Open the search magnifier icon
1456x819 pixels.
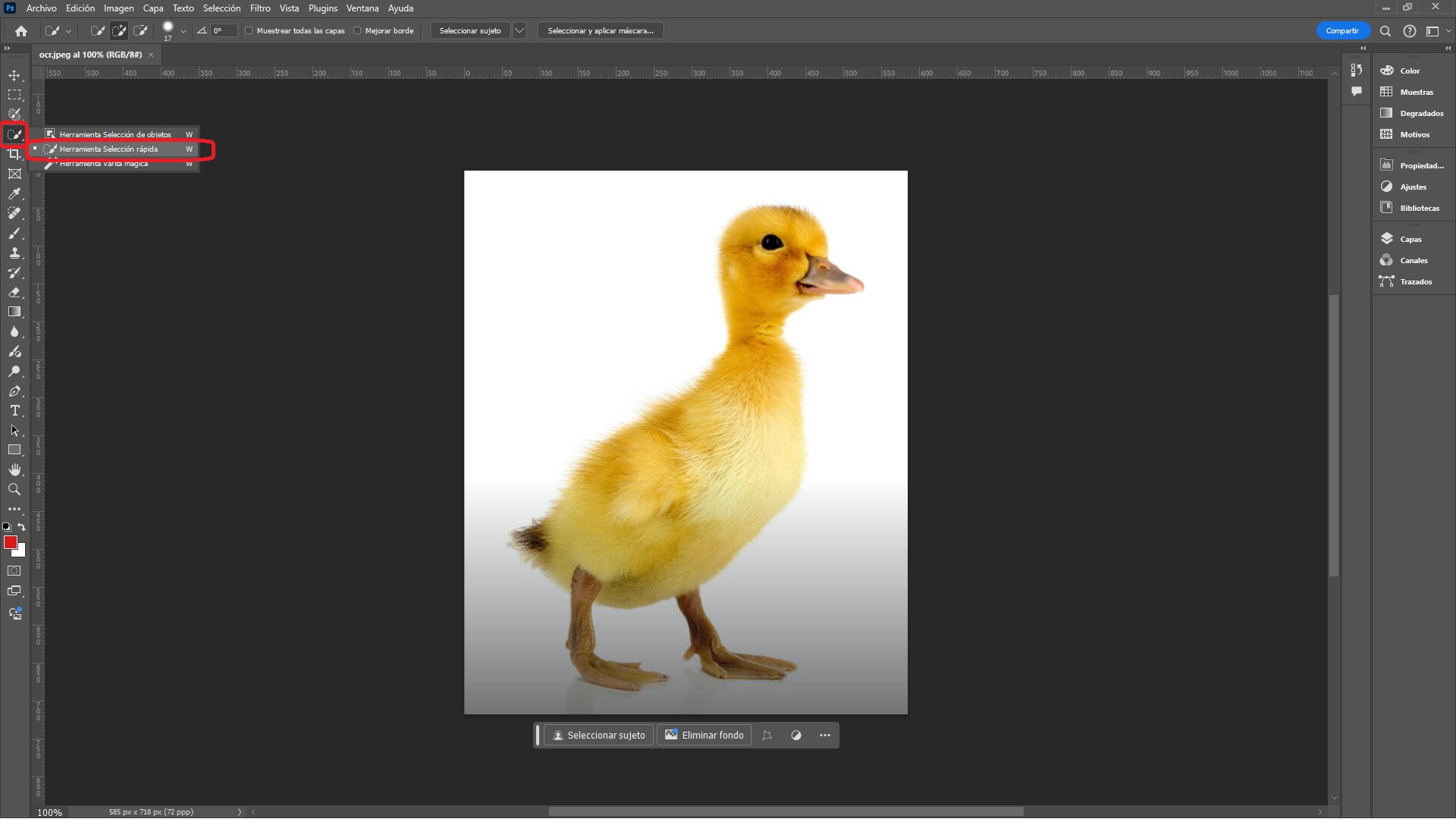point(1385,31)
